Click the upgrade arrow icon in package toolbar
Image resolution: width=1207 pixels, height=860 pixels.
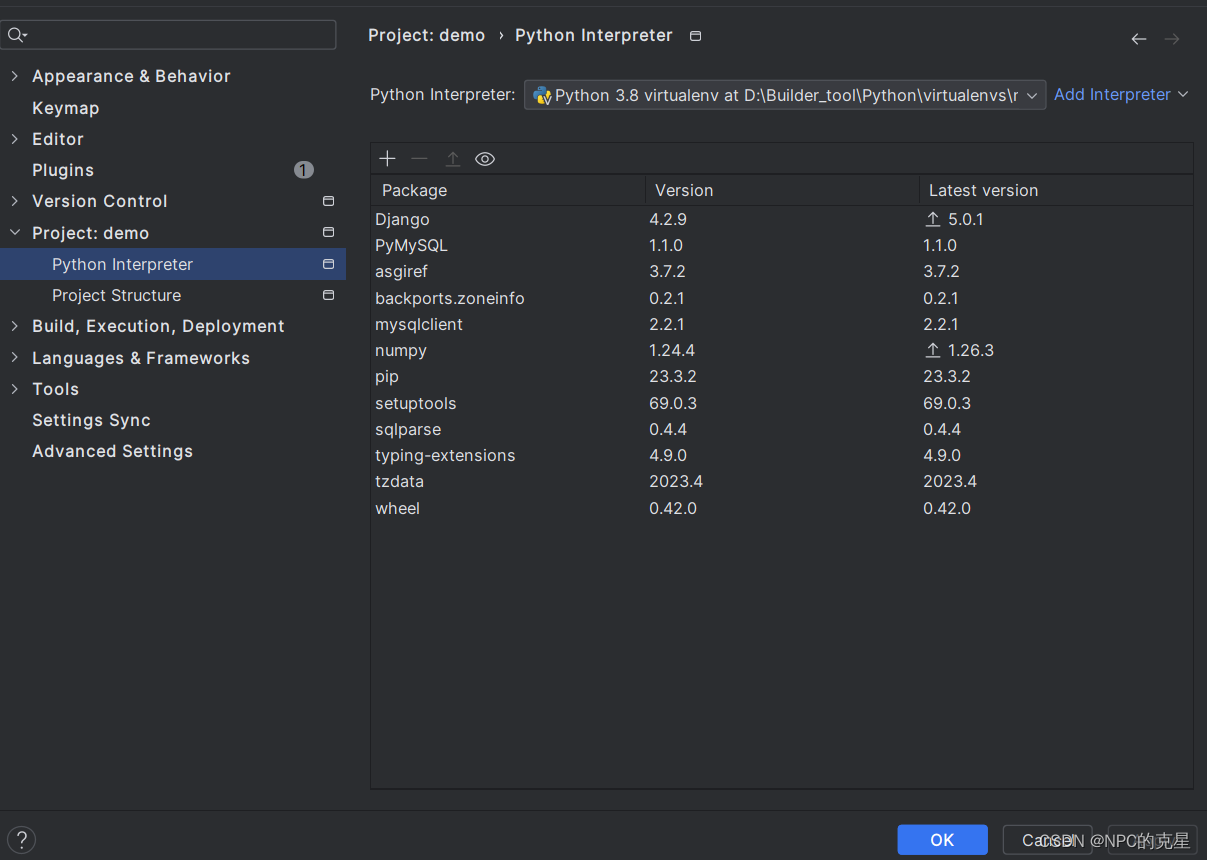point(452,159)
